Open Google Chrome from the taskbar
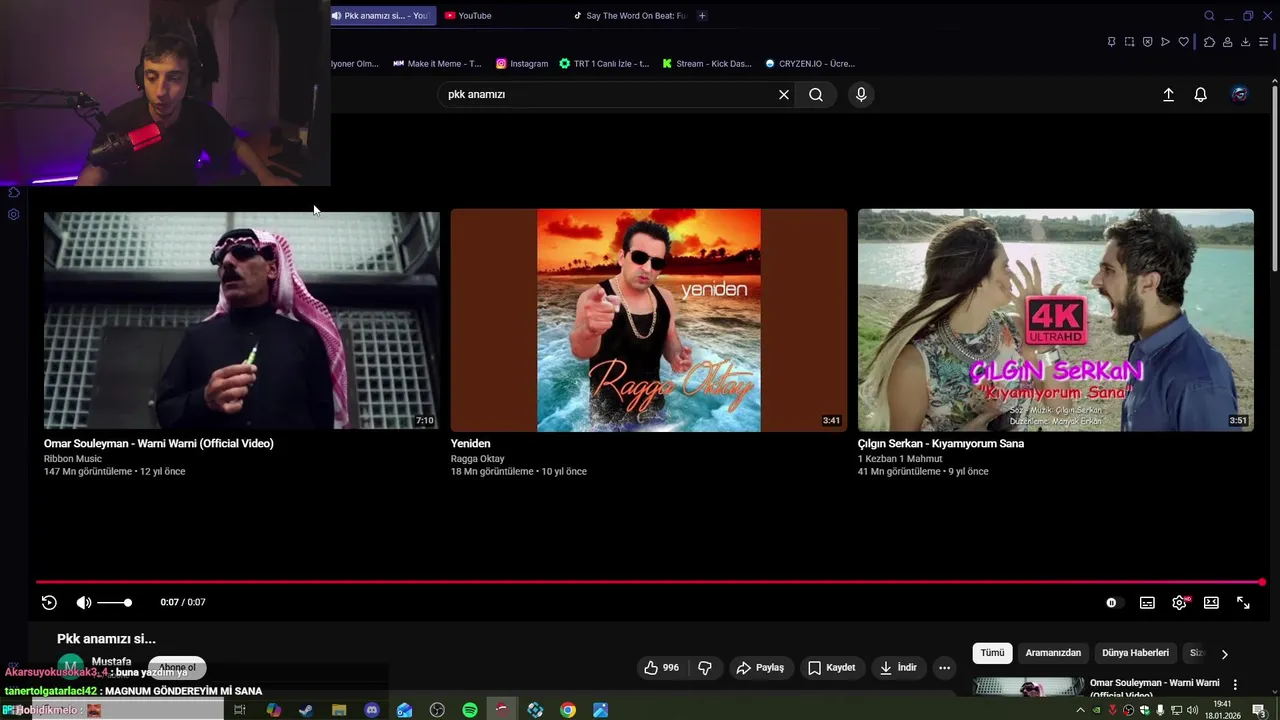The width and height of the screenshot is (1280, 720). 568,710
